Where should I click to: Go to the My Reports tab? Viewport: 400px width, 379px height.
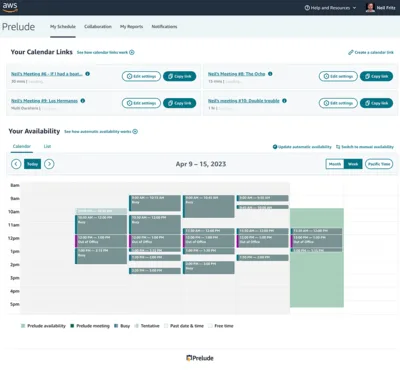[131, 27]
